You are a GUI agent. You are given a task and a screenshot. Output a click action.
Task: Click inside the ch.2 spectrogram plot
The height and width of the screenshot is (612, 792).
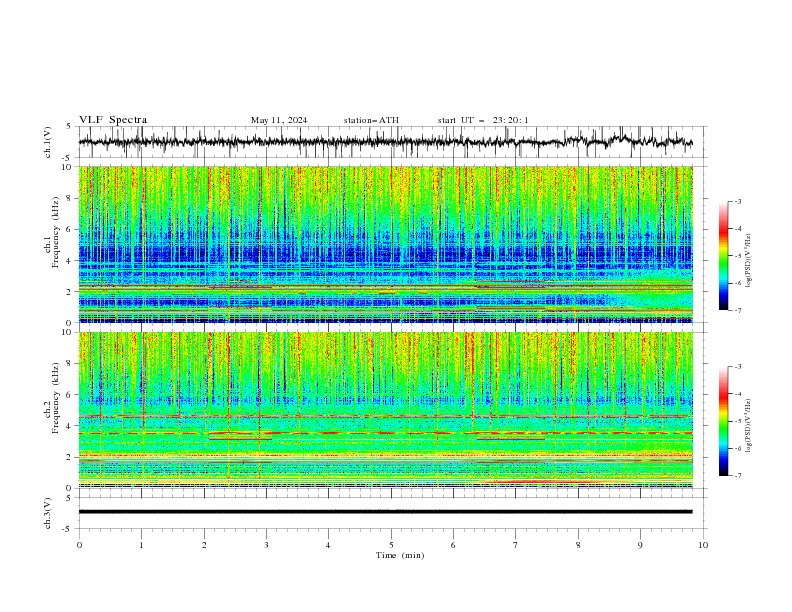385,410
